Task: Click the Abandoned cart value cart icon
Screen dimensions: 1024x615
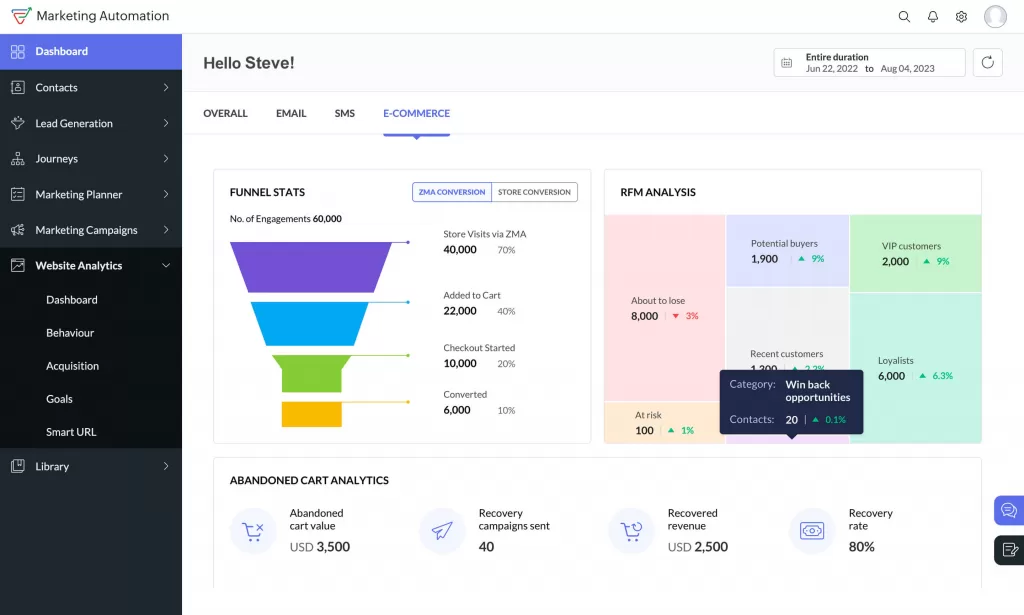Action: pyautogui.click(x=253, y=531)
